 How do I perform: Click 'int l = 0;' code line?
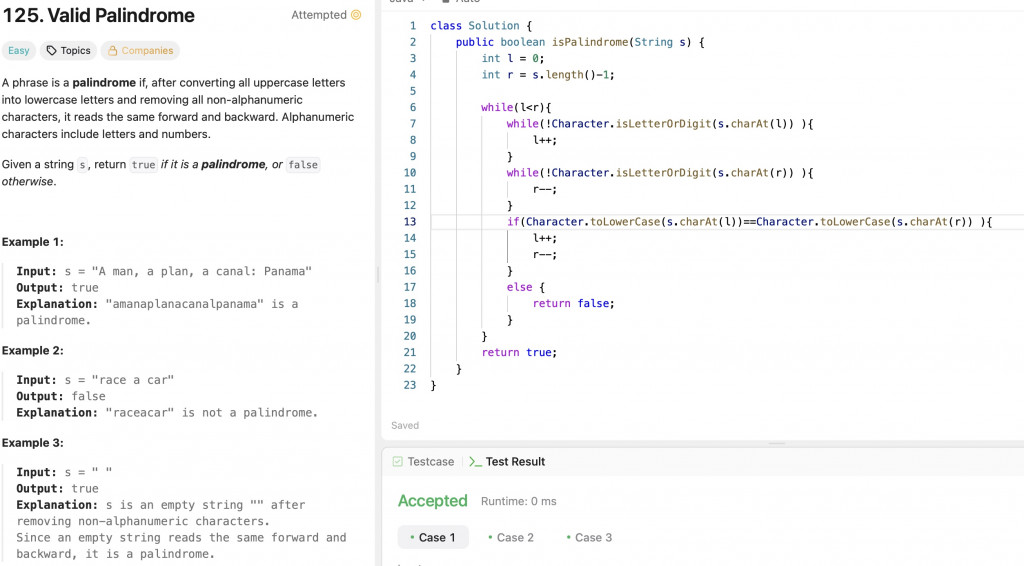click(513, 58)
